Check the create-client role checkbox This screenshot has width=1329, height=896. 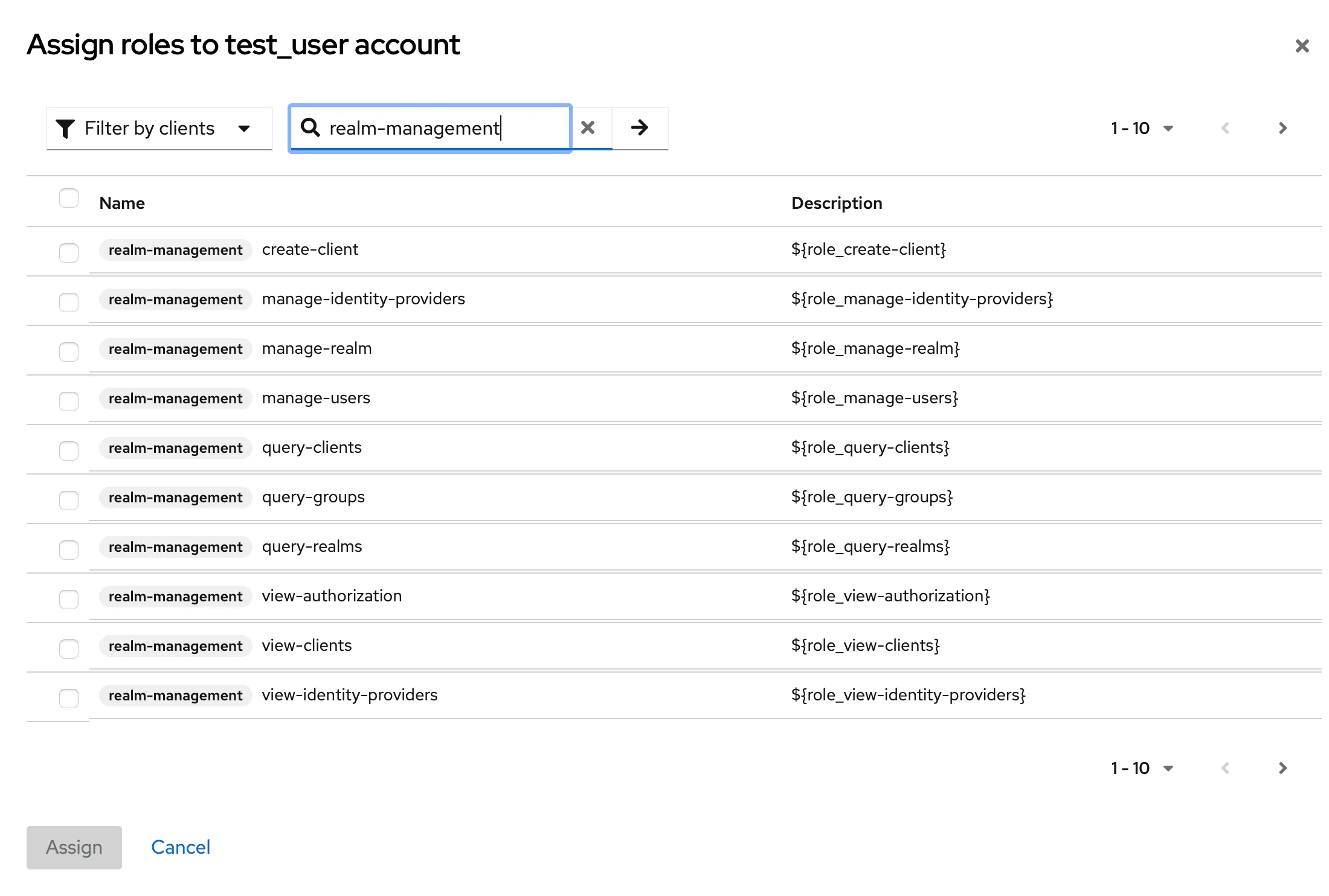point(69,252)
